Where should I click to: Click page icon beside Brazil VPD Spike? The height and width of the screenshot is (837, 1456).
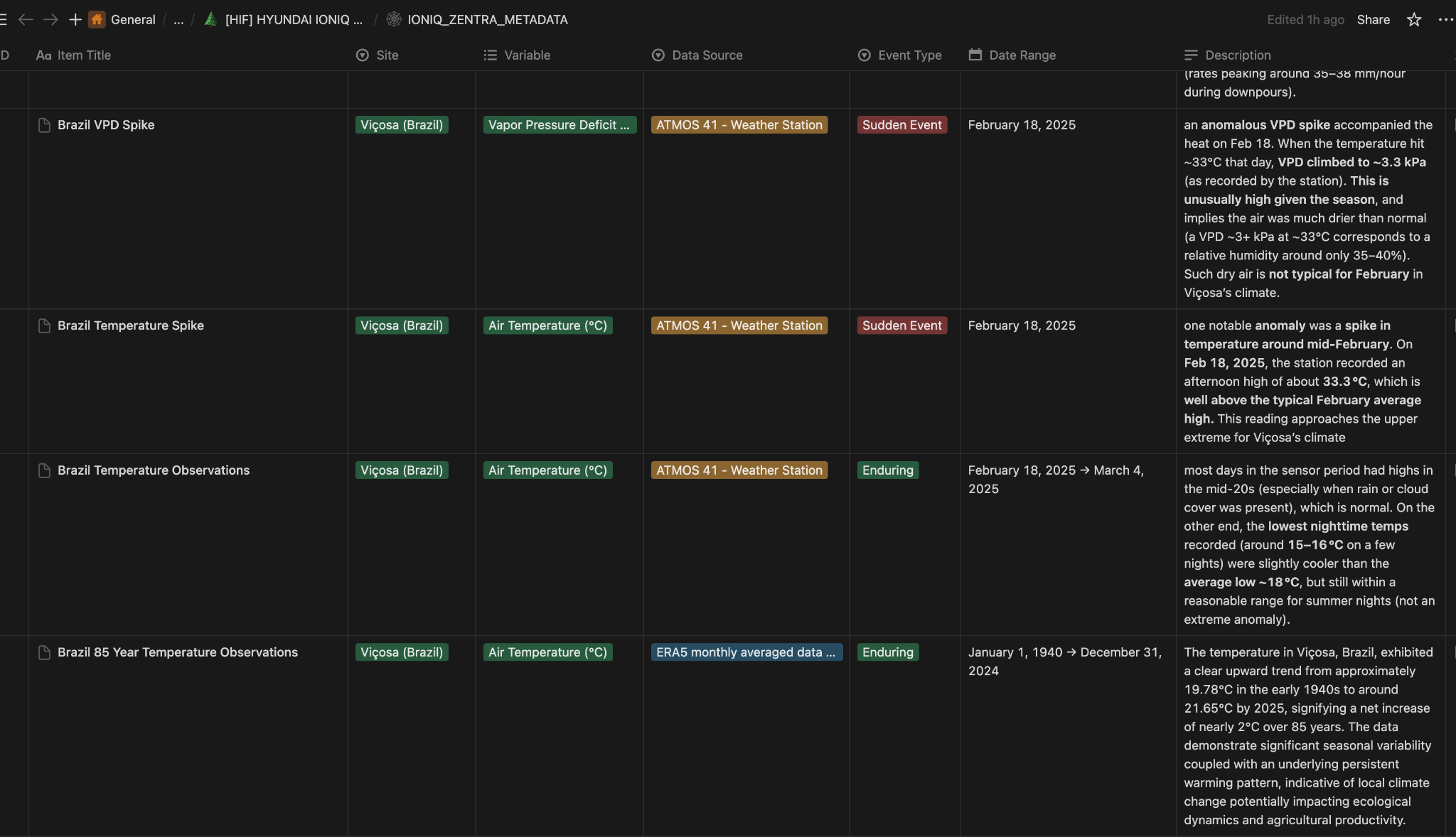(x=44, y=126)
